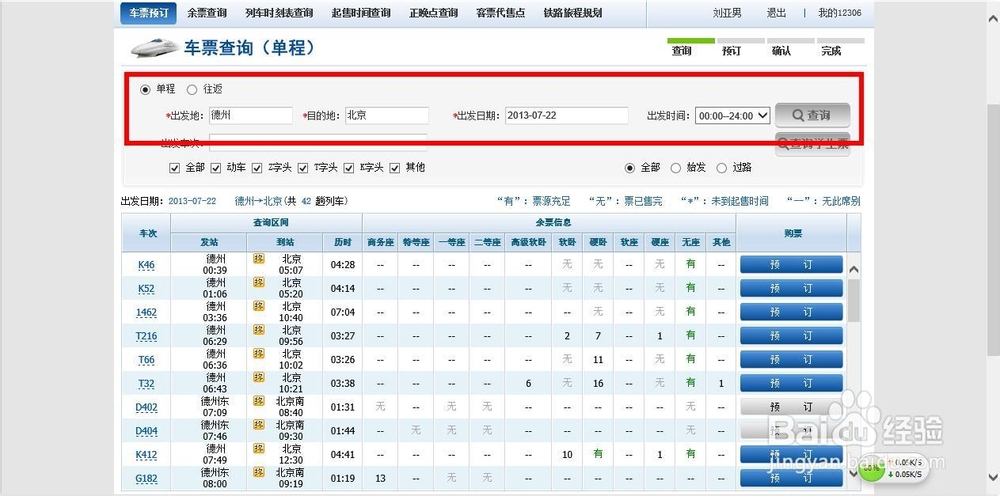Viewport: 1000px width, 496px height.
Task: Click the 退出 logout link
Action: point(776,13)
